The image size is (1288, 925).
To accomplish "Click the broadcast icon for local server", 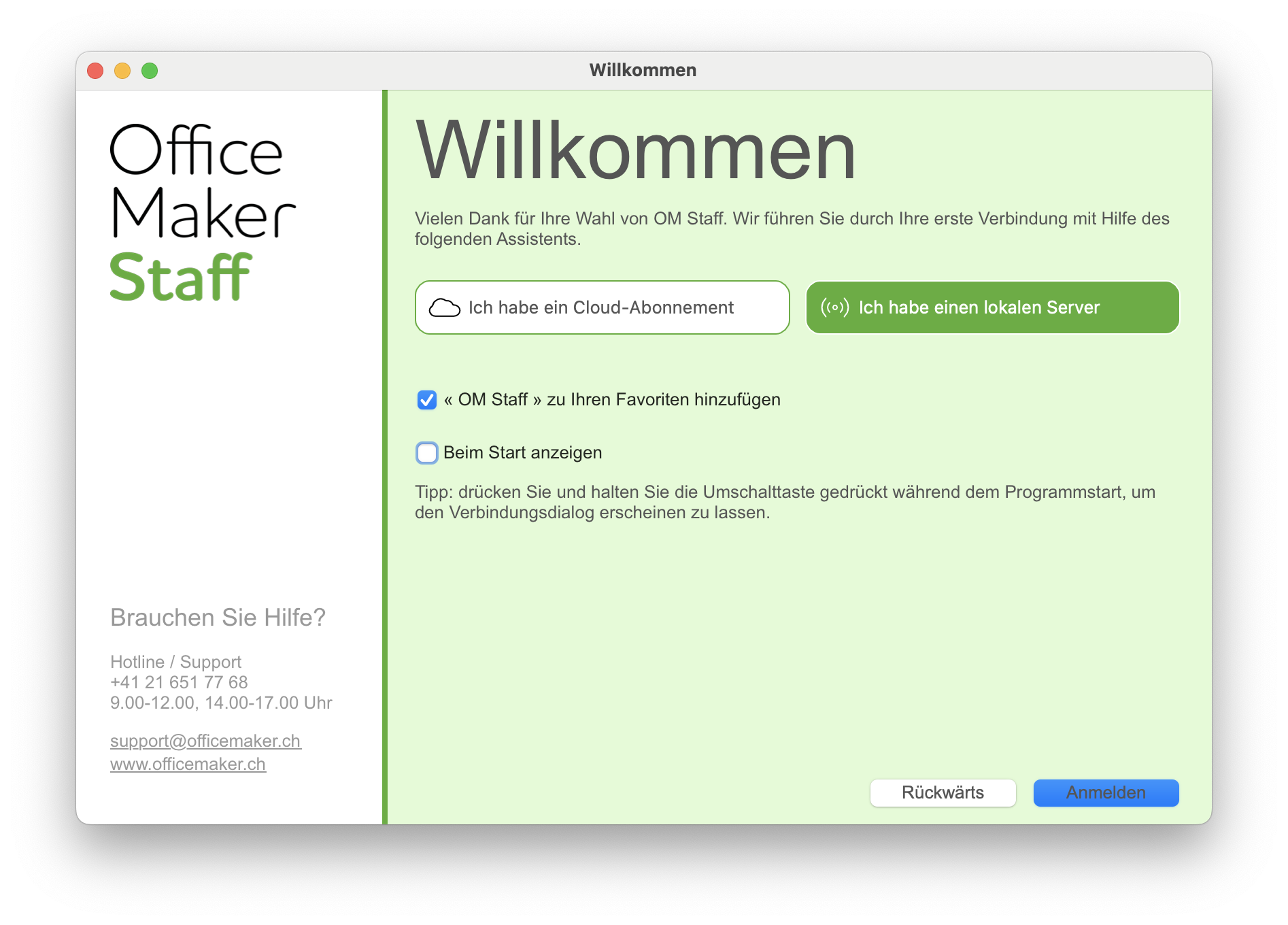I will point(834,307).
